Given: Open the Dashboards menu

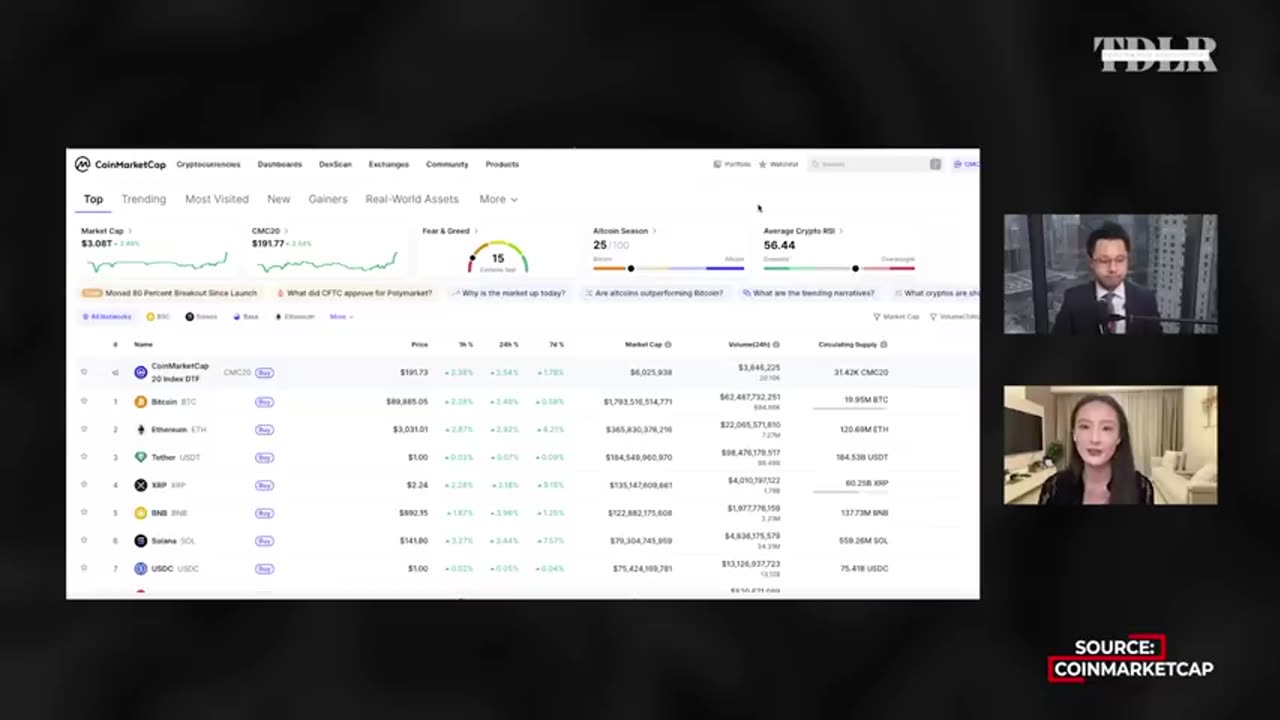Looking at the screenshot, I should pos(279,164).
